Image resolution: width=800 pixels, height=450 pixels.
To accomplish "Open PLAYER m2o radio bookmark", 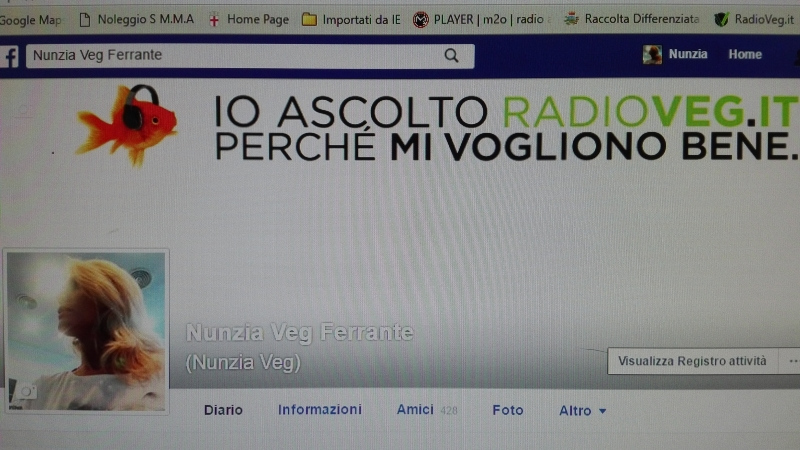I will pyautogui.click(x=481, y=19).
